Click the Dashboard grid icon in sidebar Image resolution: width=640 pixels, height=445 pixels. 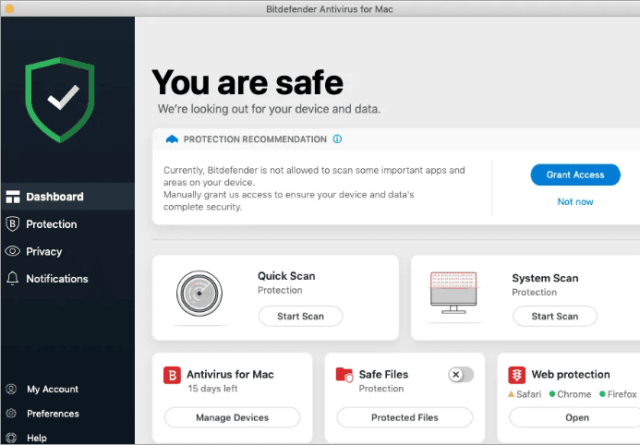click(x=13, y=196)
